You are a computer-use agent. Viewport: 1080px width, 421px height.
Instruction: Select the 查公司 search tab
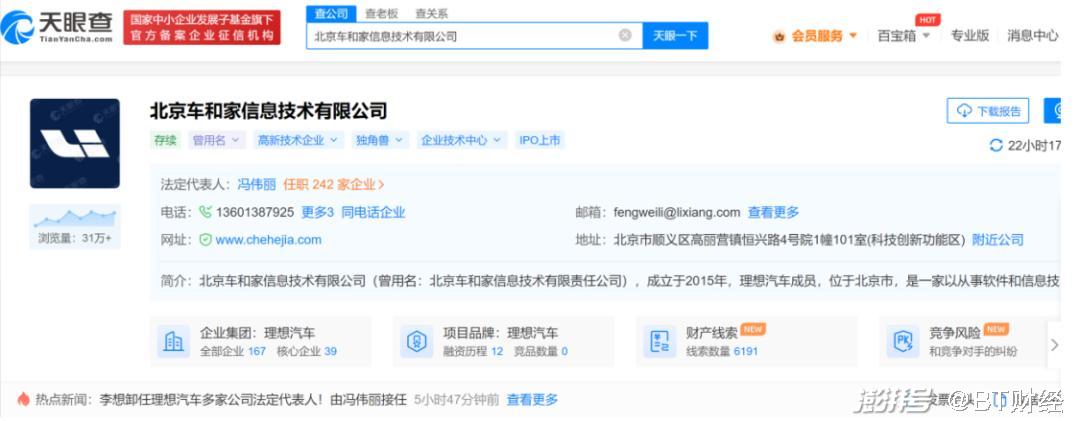tap(331, 14)
